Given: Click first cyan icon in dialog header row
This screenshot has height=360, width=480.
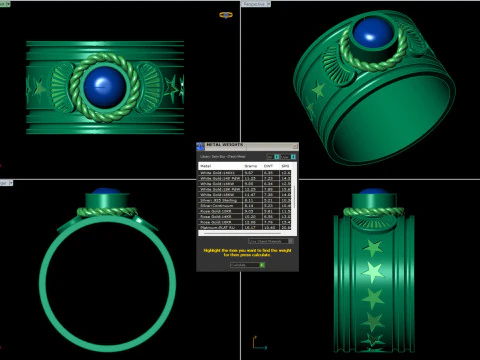Looking at the screenshot, I should tap(277, 157).
